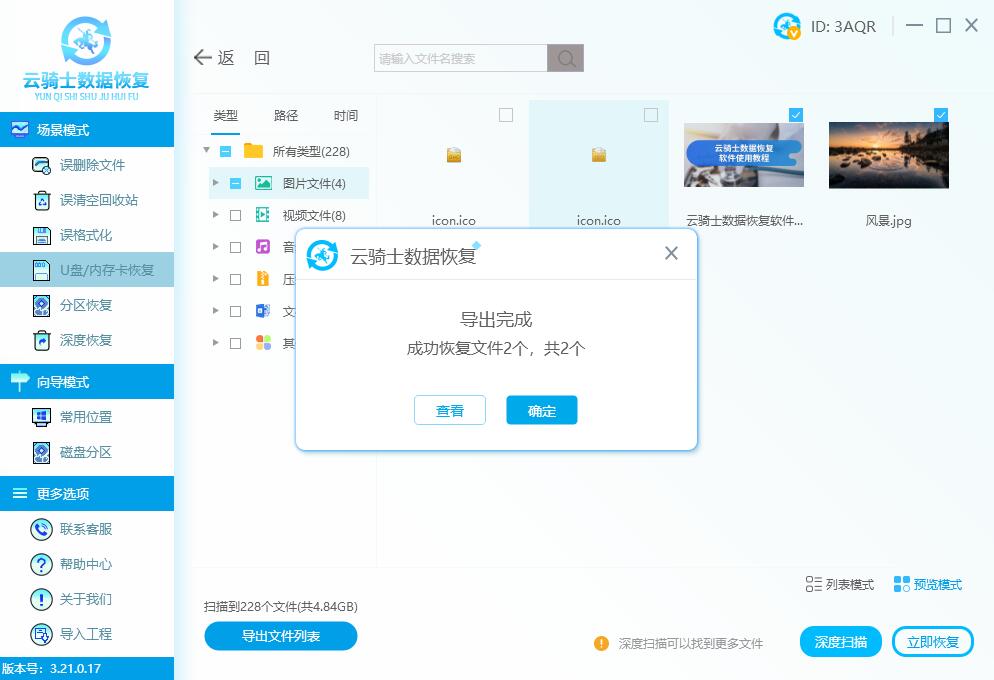This screenshot has width=994, height=680.
Task: Collapse the 所有类型(228) tree node
Action: click(207, 151)
